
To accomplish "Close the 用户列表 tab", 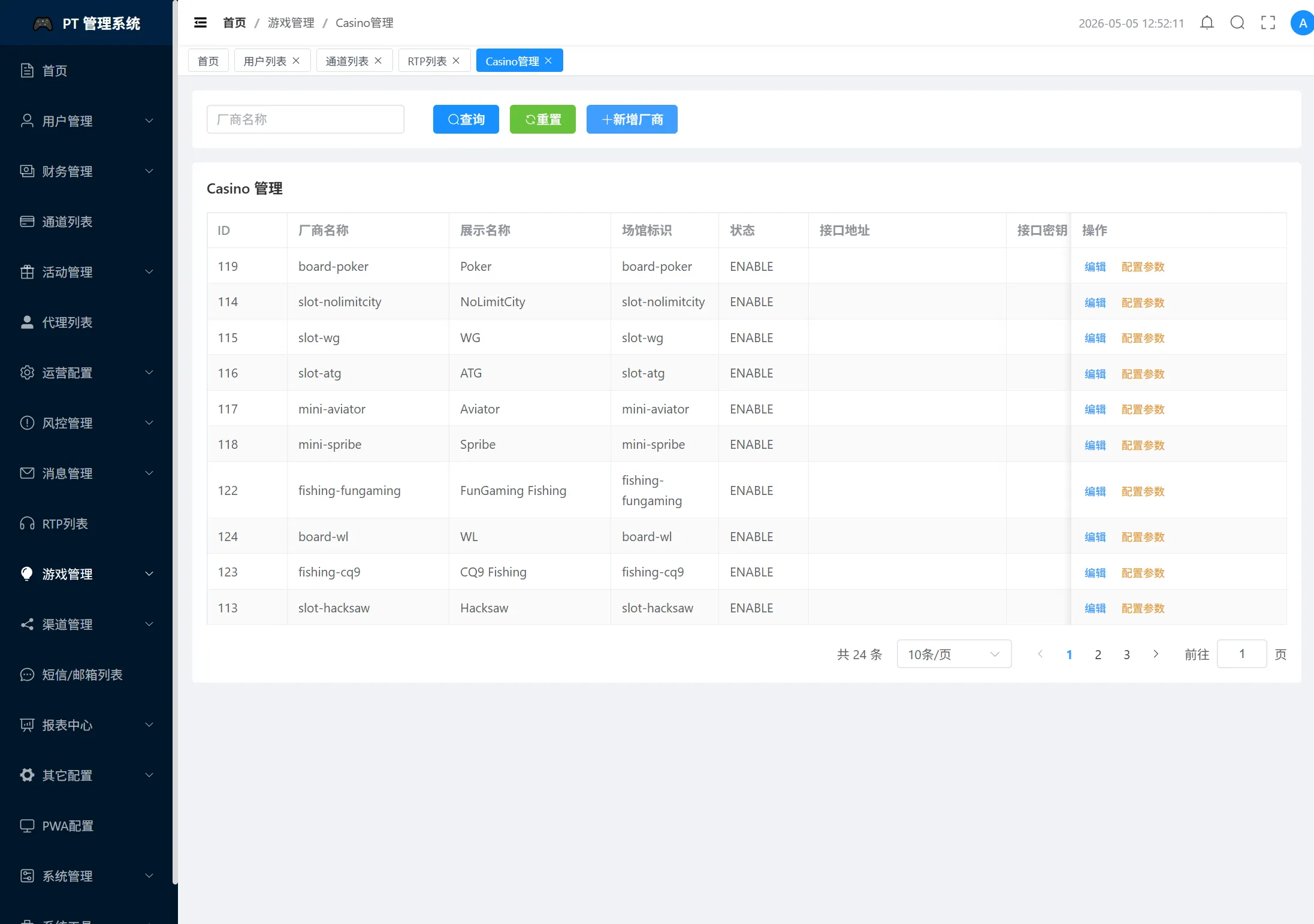I will pyautogui.click(x=296, y=61).
